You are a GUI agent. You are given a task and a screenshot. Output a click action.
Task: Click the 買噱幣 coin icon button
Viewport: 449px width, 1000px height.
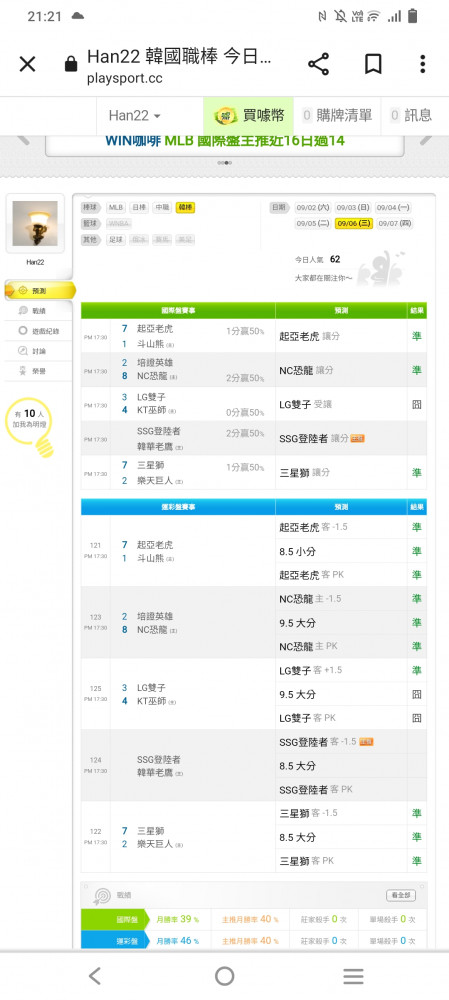click(x=224, y=115)
